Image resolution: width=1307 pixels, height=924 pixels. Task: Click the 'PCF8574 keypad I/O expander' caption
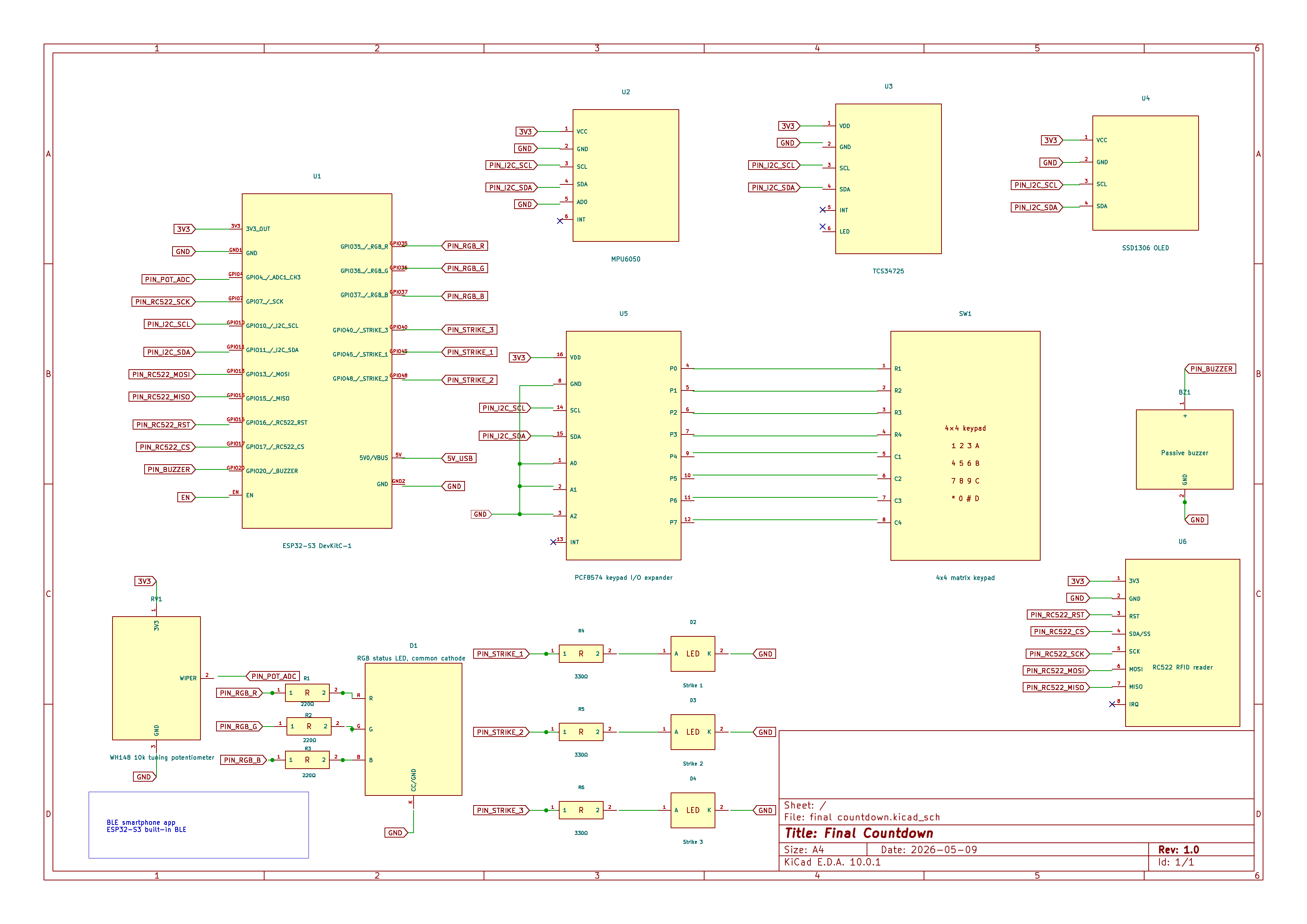(623, 577)
